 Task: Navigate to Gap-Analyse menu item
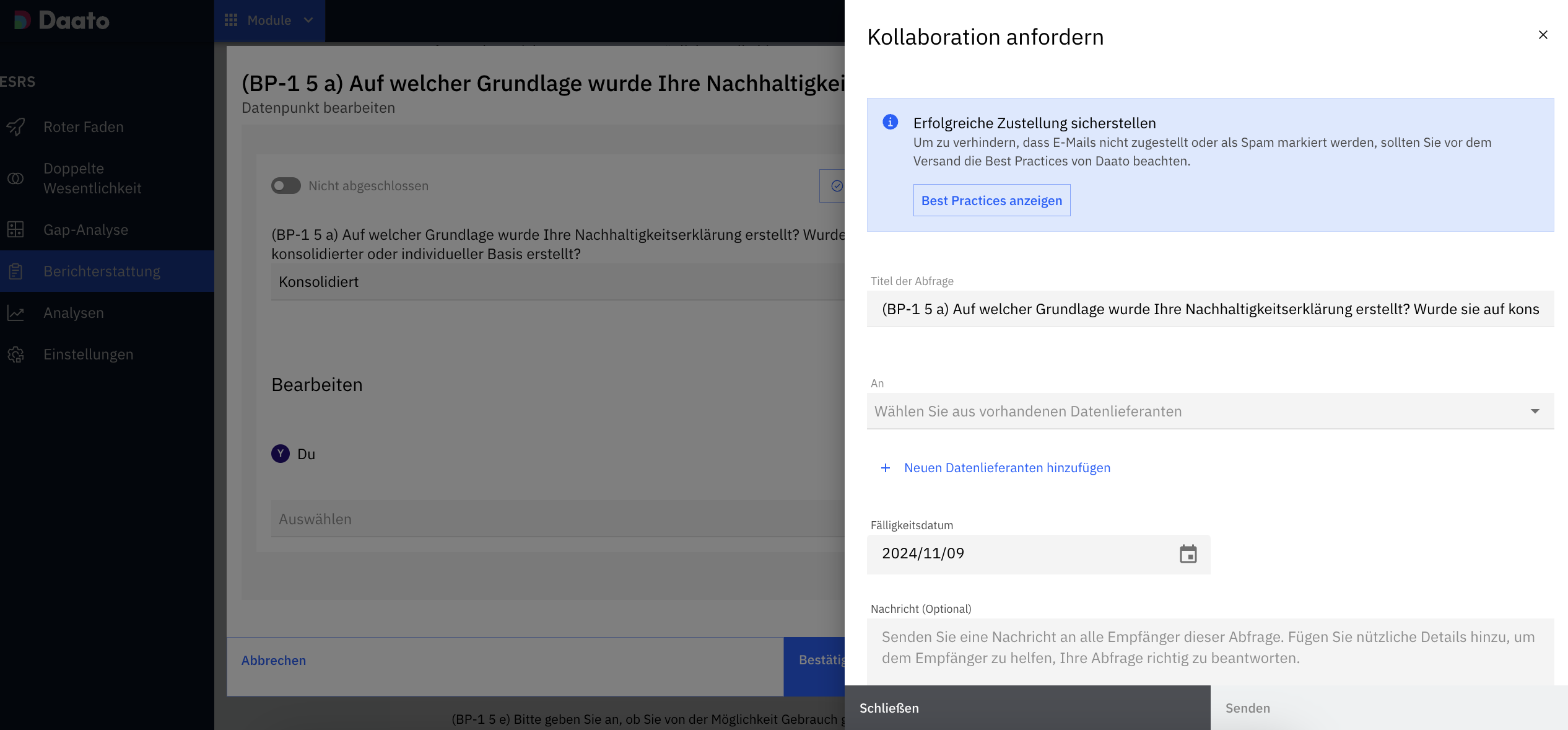(x=85, y=230)
